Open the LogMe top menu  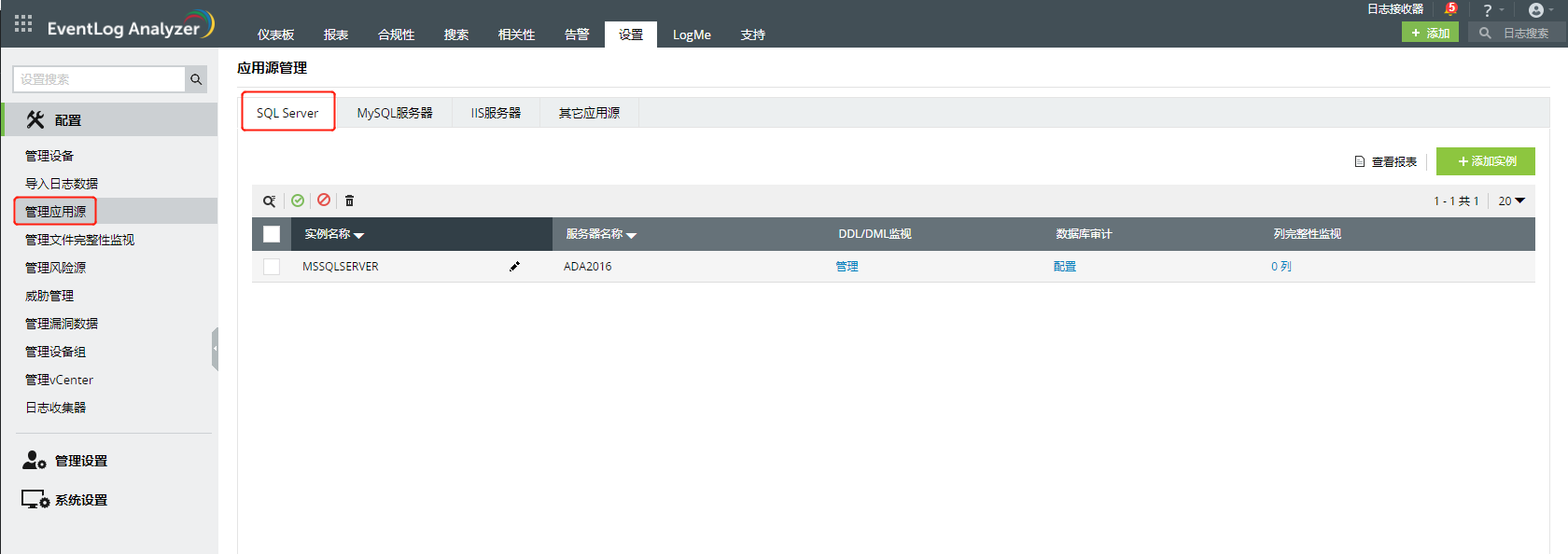point(692,35)
